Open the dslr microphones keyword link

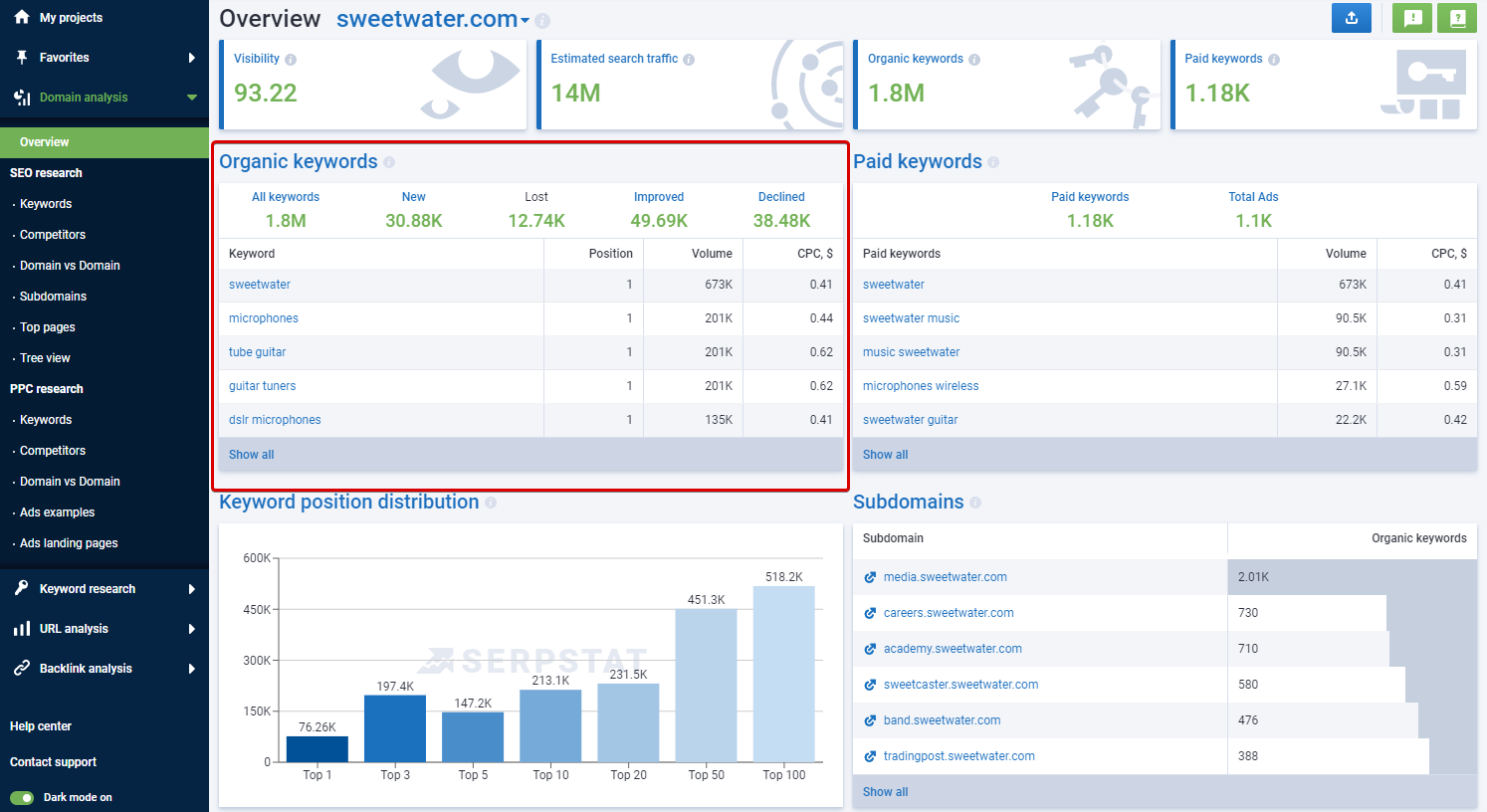275,420
